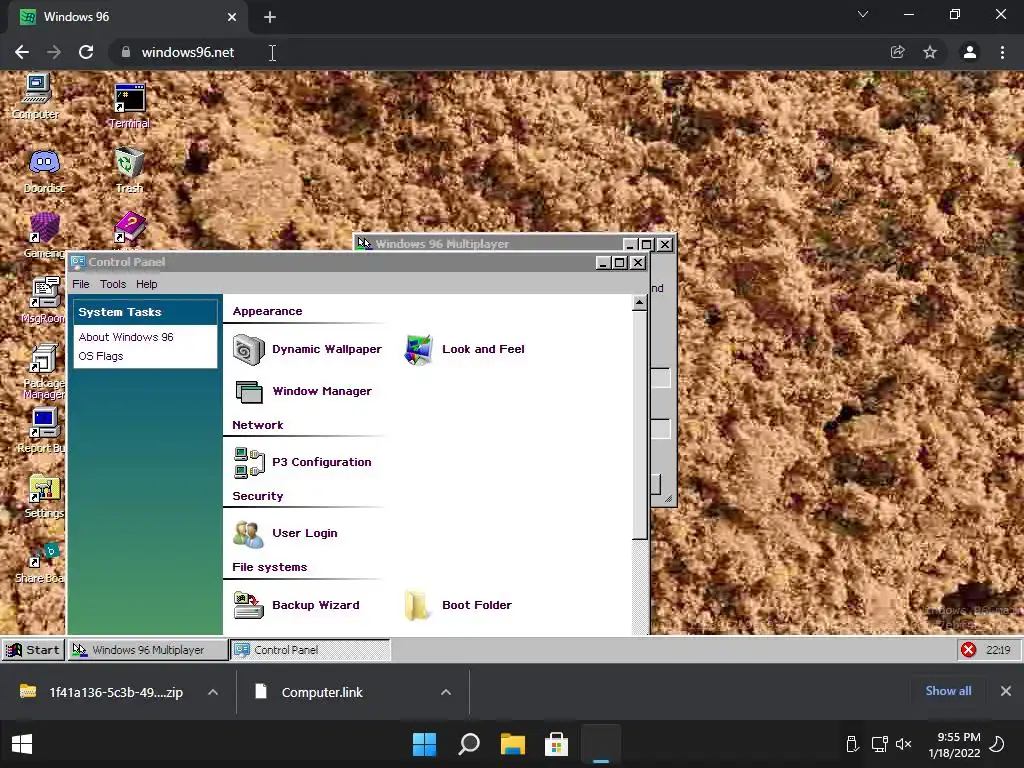This screenshot has height=768, width=1024.
Task: Expand options for the downloaded zip file
Action: [213, 692]
